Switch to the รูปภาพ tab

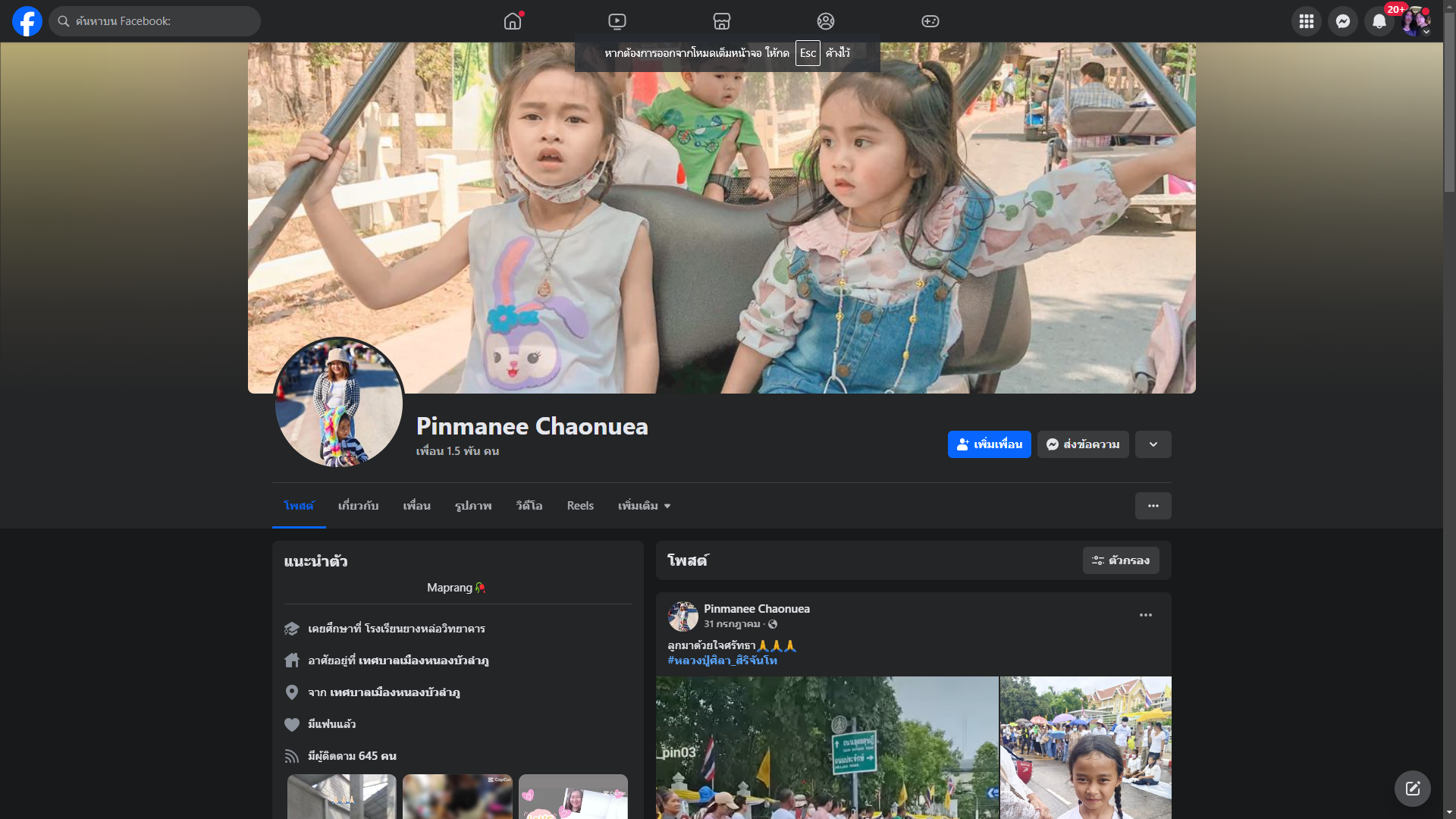coord(473,506)
